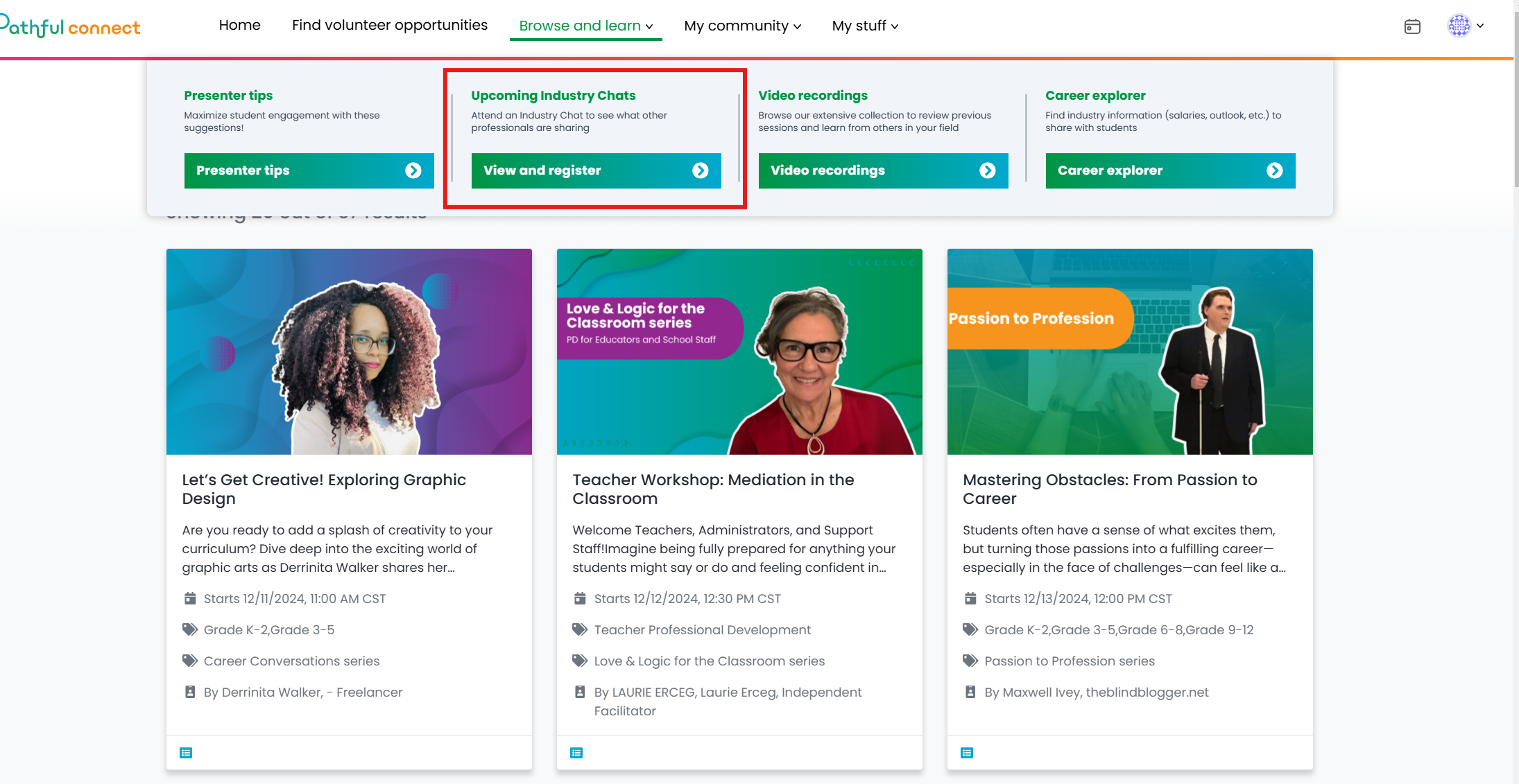Expand the Browse and learn menu
The height and width of the screenshot is (784, 1519).
[x=586, y=26]
